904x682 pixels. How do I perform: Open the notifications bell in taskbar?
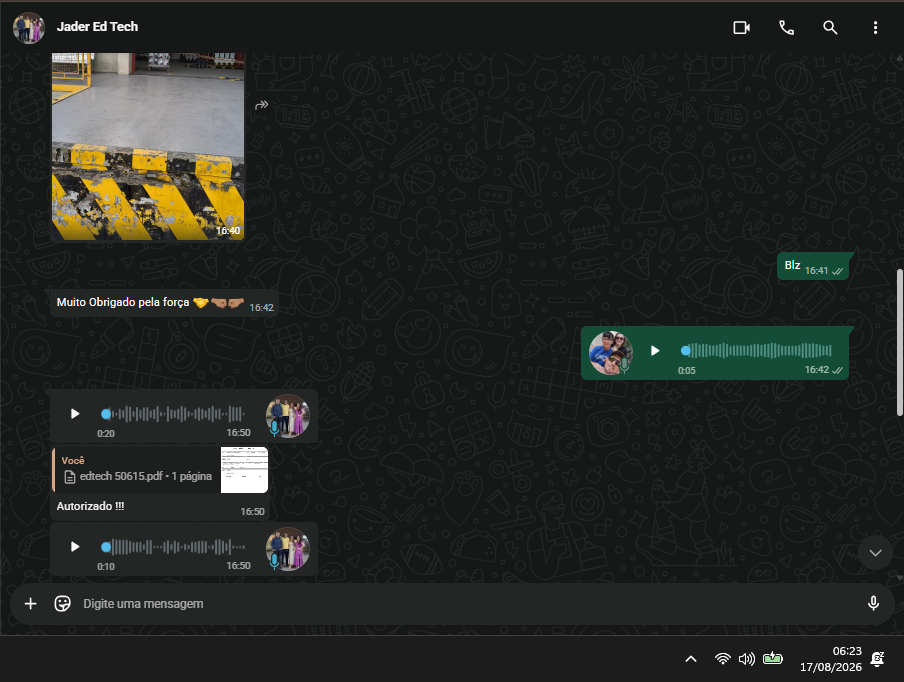(877, 659)
